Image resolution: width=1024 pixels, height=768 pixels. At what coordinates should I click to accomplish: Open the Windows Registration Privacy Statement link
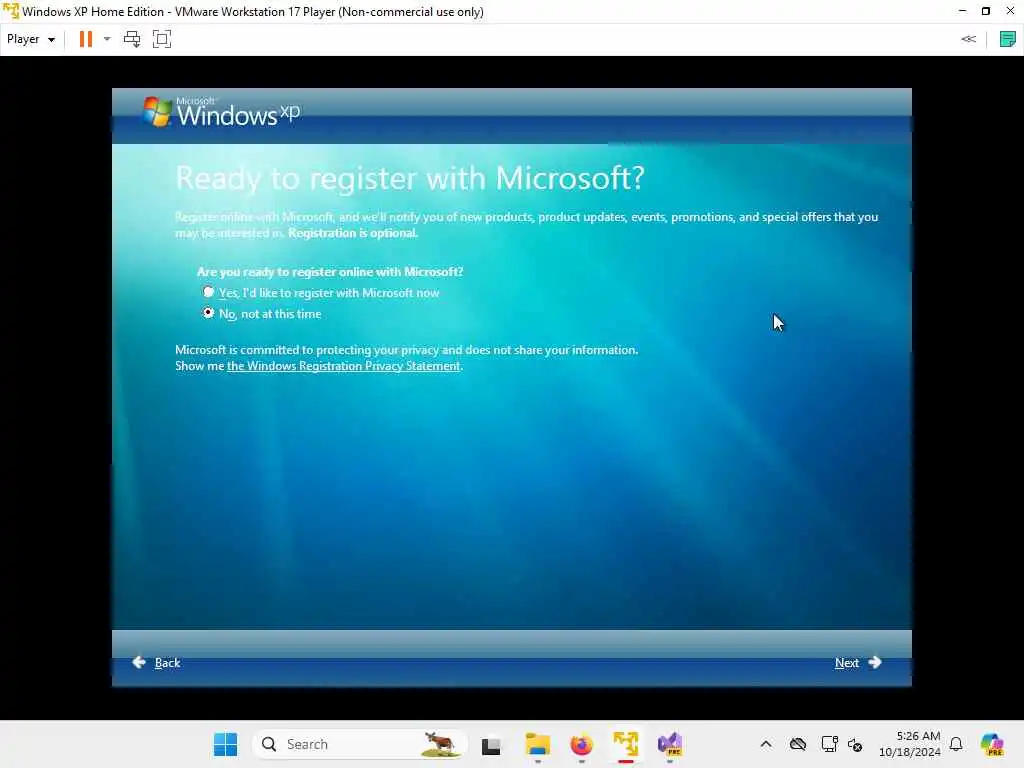pos(344,366)
